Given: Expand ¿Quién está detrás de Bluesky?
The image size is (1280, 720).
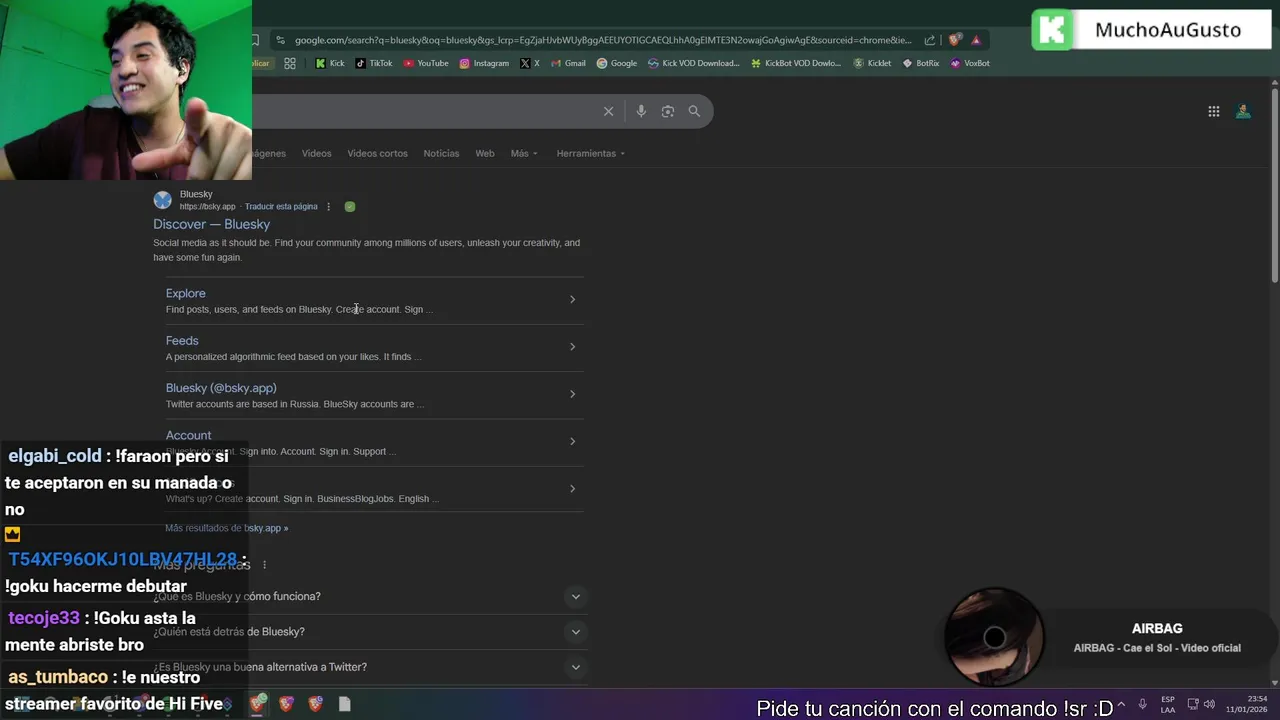Looking at the screenshot, I should tap(575, 632).
